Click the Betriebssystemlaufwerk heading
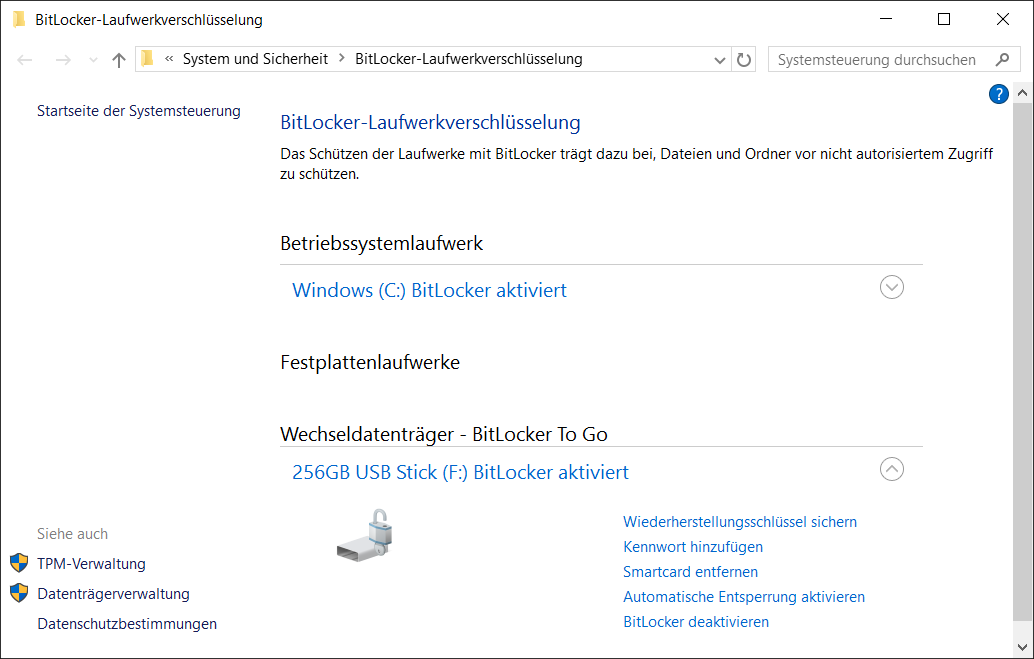This screenshot has width=1034, height=659. click(x=382, y=243)
